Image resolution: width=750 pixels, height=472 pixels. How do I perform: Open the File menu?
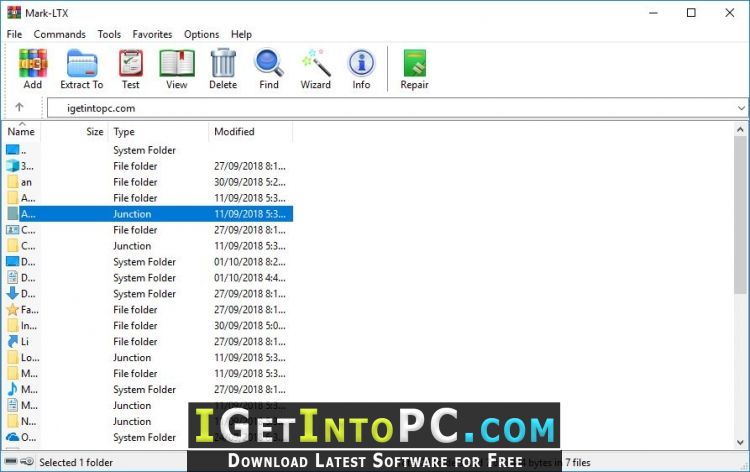(x=14, y=34)
